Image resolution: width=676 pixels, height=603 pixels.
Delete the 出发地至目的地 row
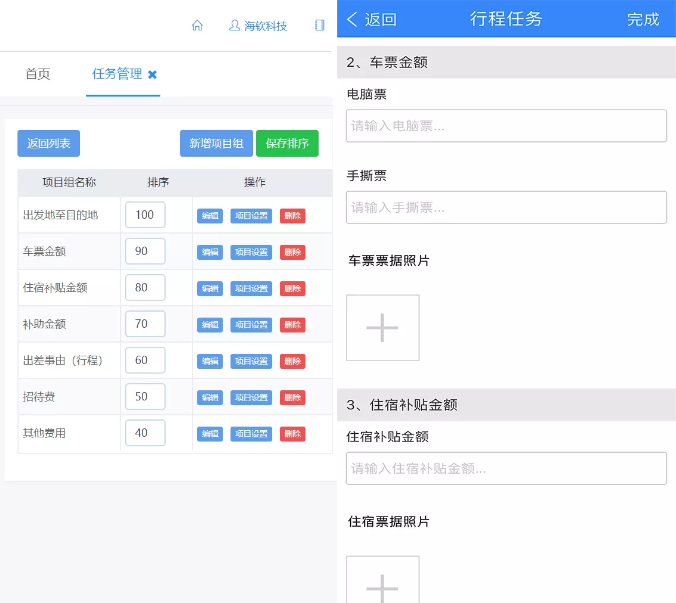293,216
